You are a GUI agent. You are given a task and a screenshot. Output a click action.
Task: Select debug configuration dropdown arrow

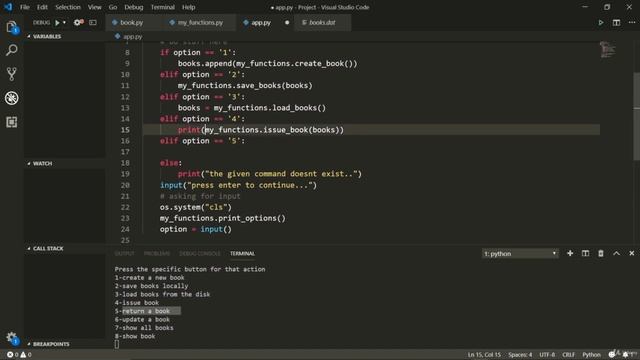[x=64, y=22]
